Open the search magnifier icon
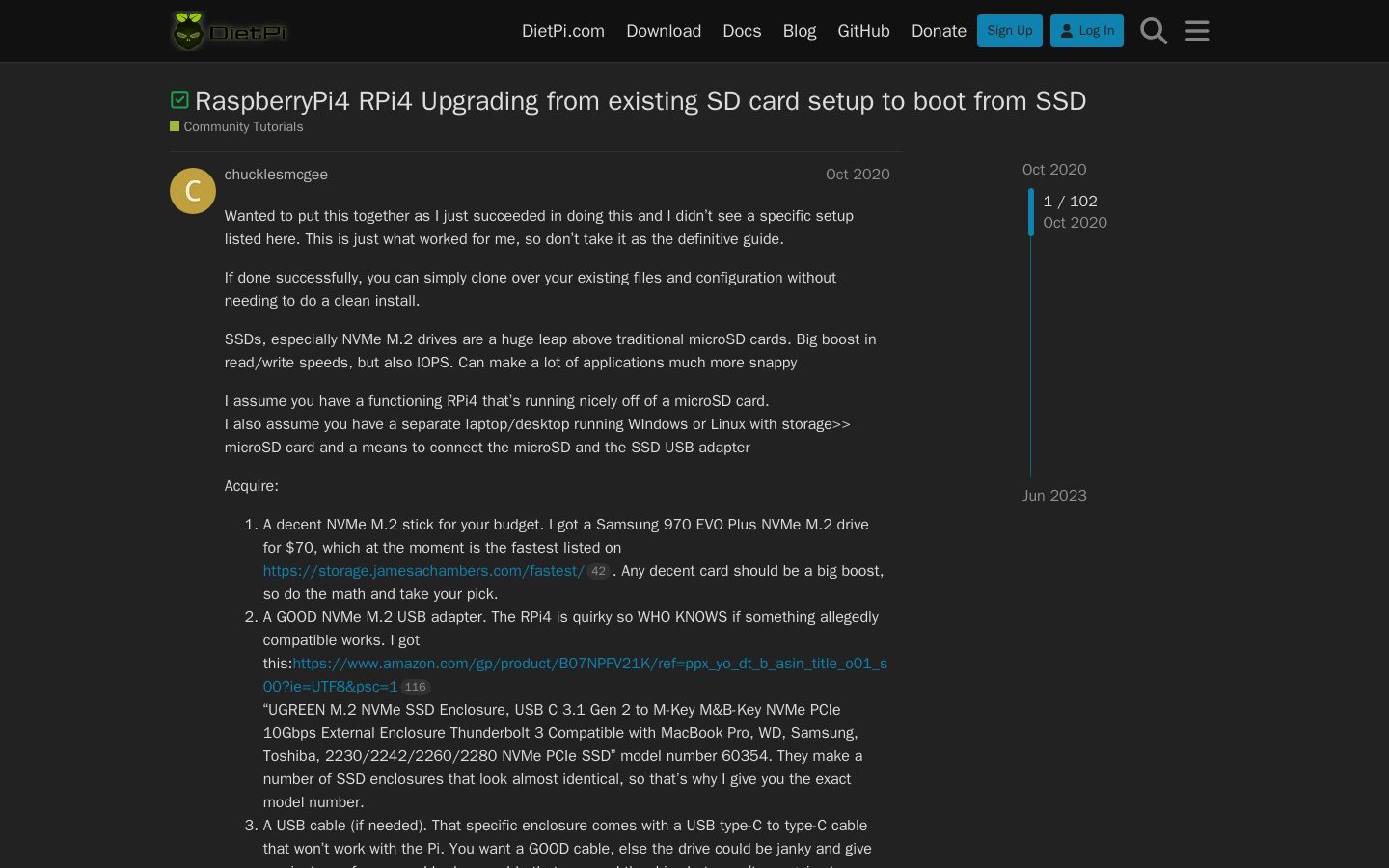The height and width of the screenshot is (868, 1389). pos(1154,31)
